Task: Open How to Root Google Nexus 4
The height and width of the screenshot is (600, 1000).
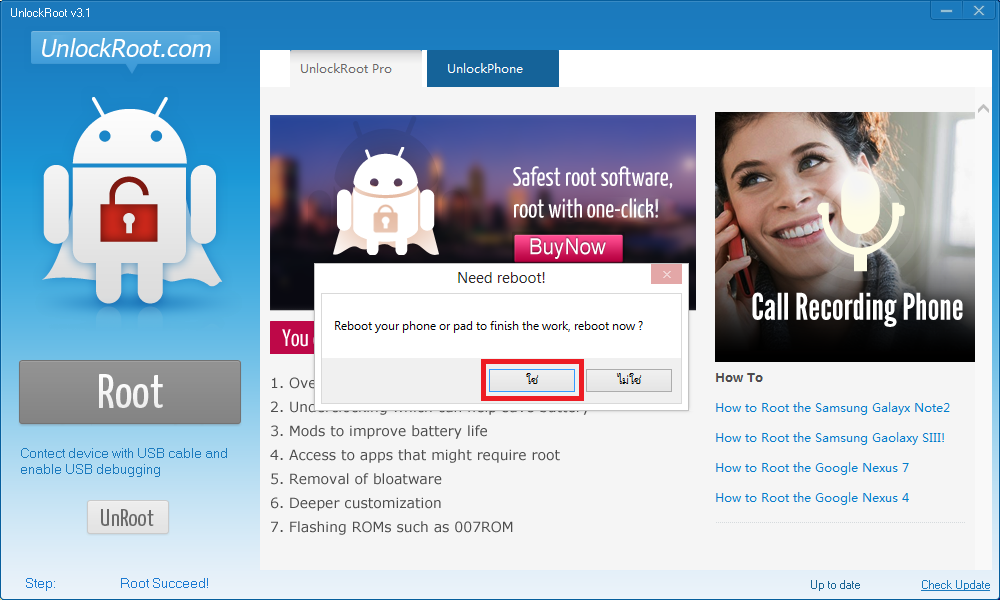Action: point(812,498)
